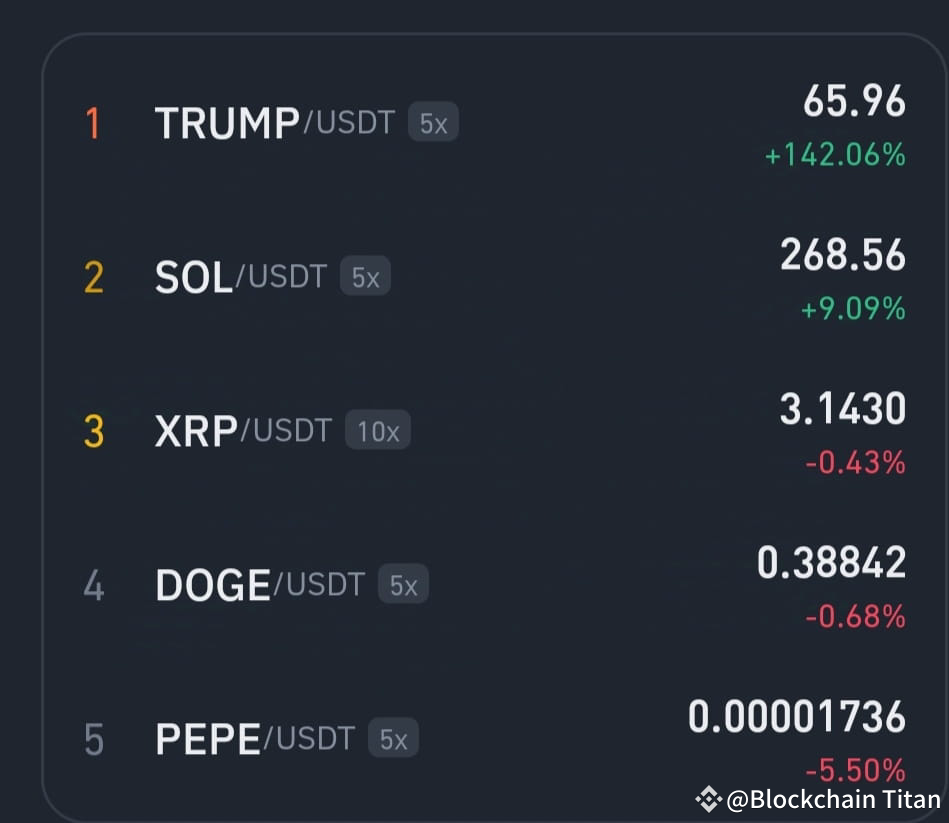The image size is (949, 823).
Task: Click the SOL price of 268.56
Action: click(843, 254)
